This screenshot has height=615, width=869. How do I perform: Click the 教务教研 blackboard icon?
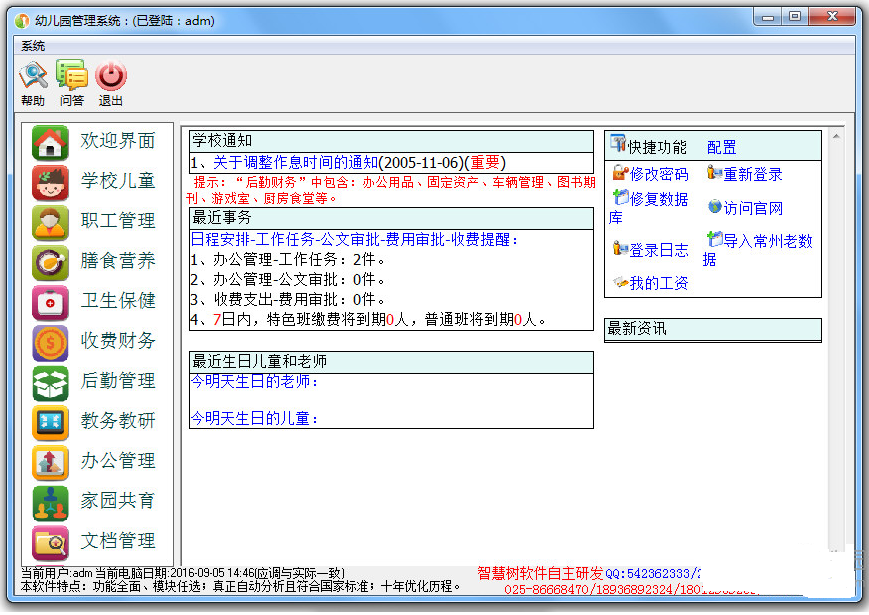pyautogui.click(x=50, y=422)
